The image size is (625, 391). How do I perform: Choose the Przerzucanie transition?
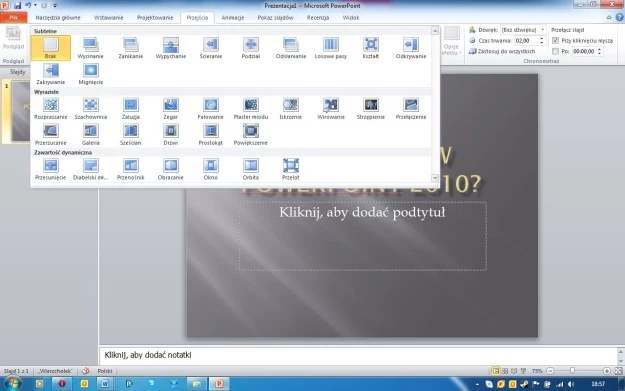pos(51,134)
